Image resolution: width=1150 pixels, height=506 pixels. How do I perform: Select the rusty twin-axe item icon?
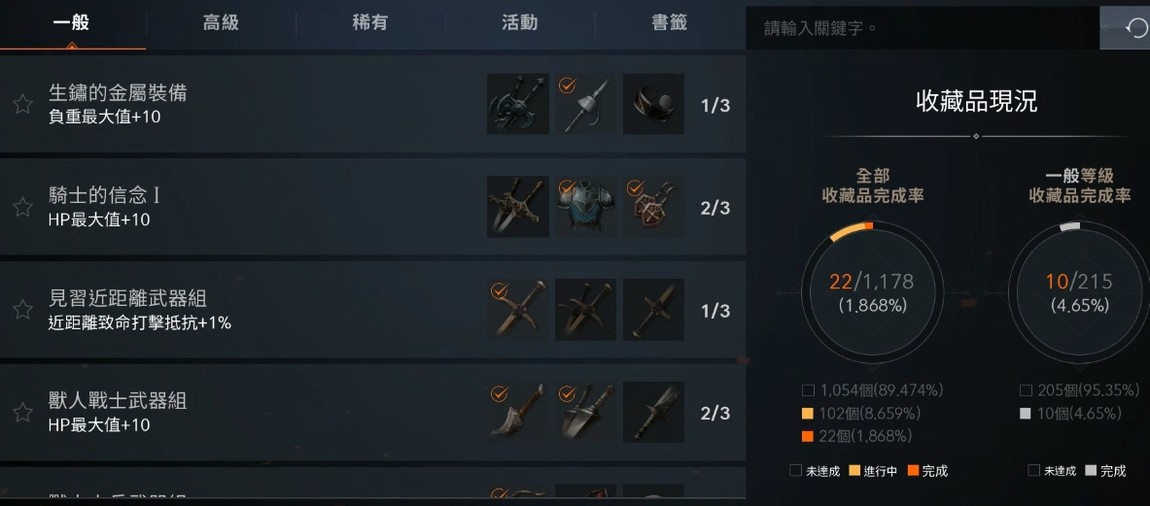(x=518, y=104)
